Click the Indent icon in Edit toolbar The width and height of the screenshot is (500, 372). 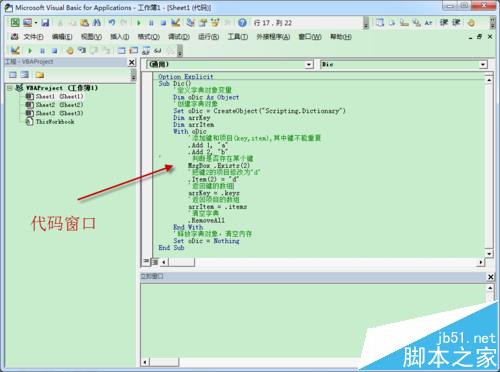tap(444, 23)
